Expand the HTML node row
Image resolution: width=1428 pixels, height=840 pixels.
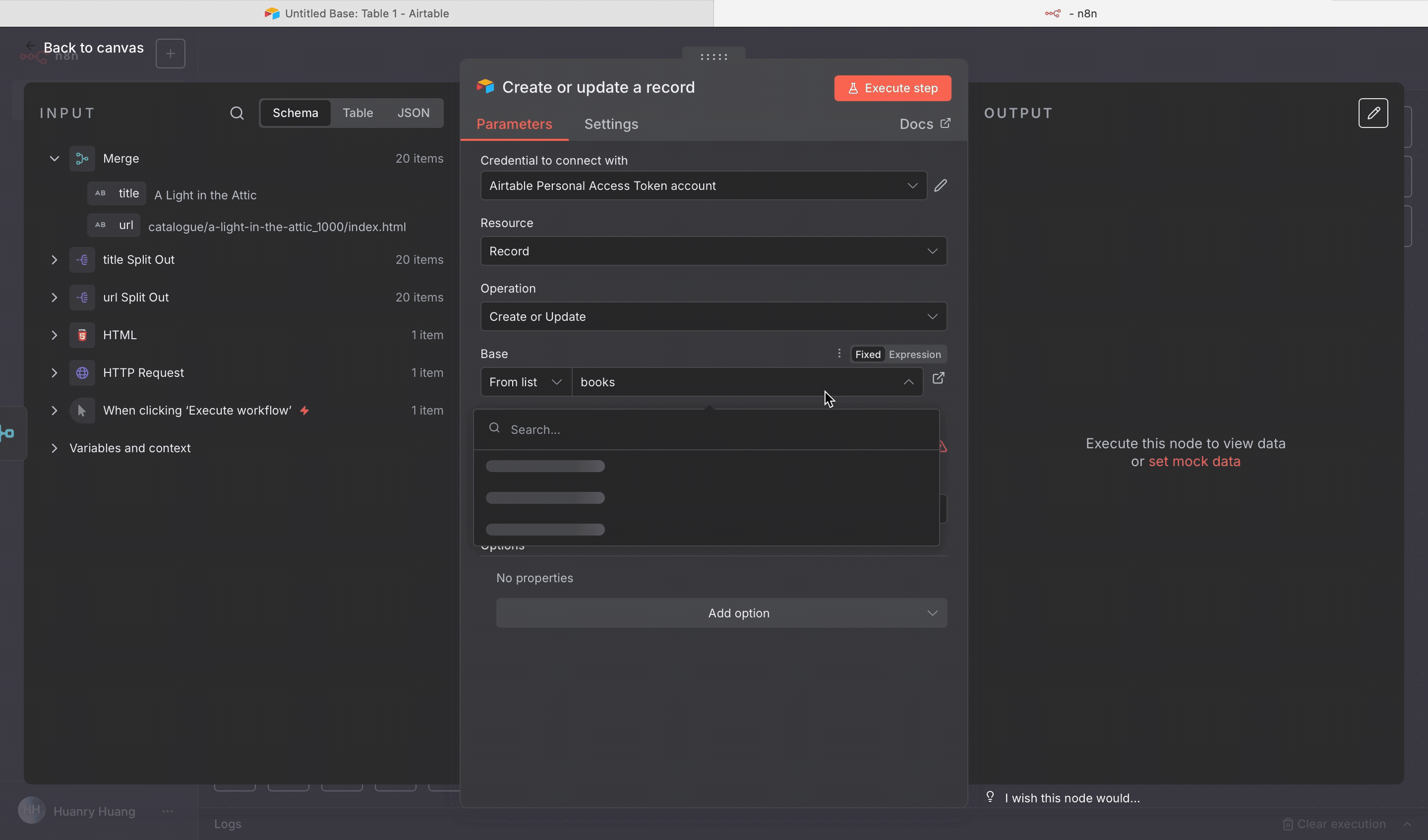pos(55,335)
